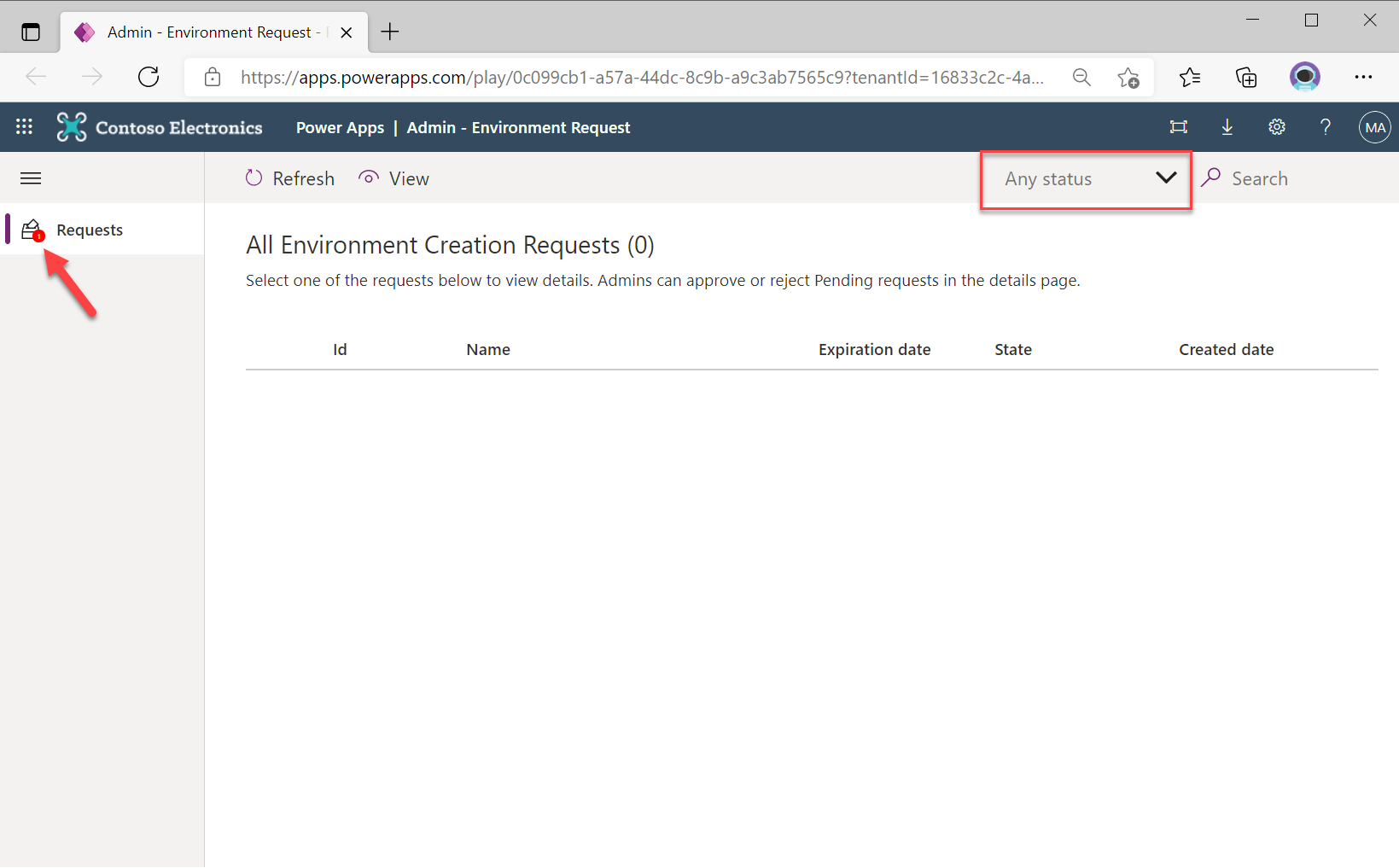Toggle the View option in the toolbar
Screen dimensions: 1399x868
point(393,178)
